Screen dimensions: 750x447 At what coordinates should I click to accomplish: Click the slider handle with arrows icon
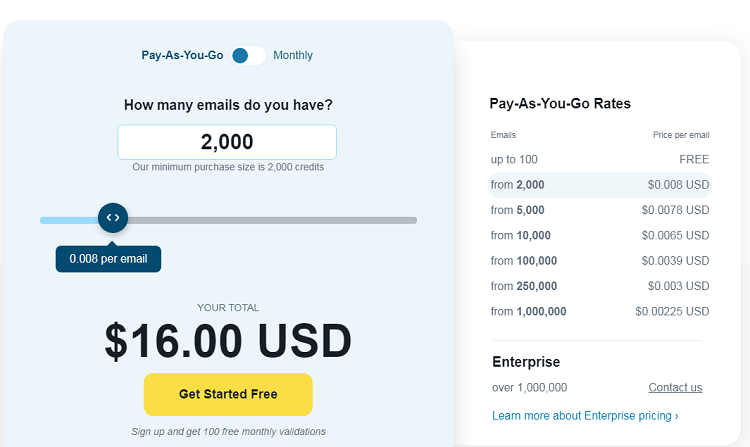click(x=113, y=218)
